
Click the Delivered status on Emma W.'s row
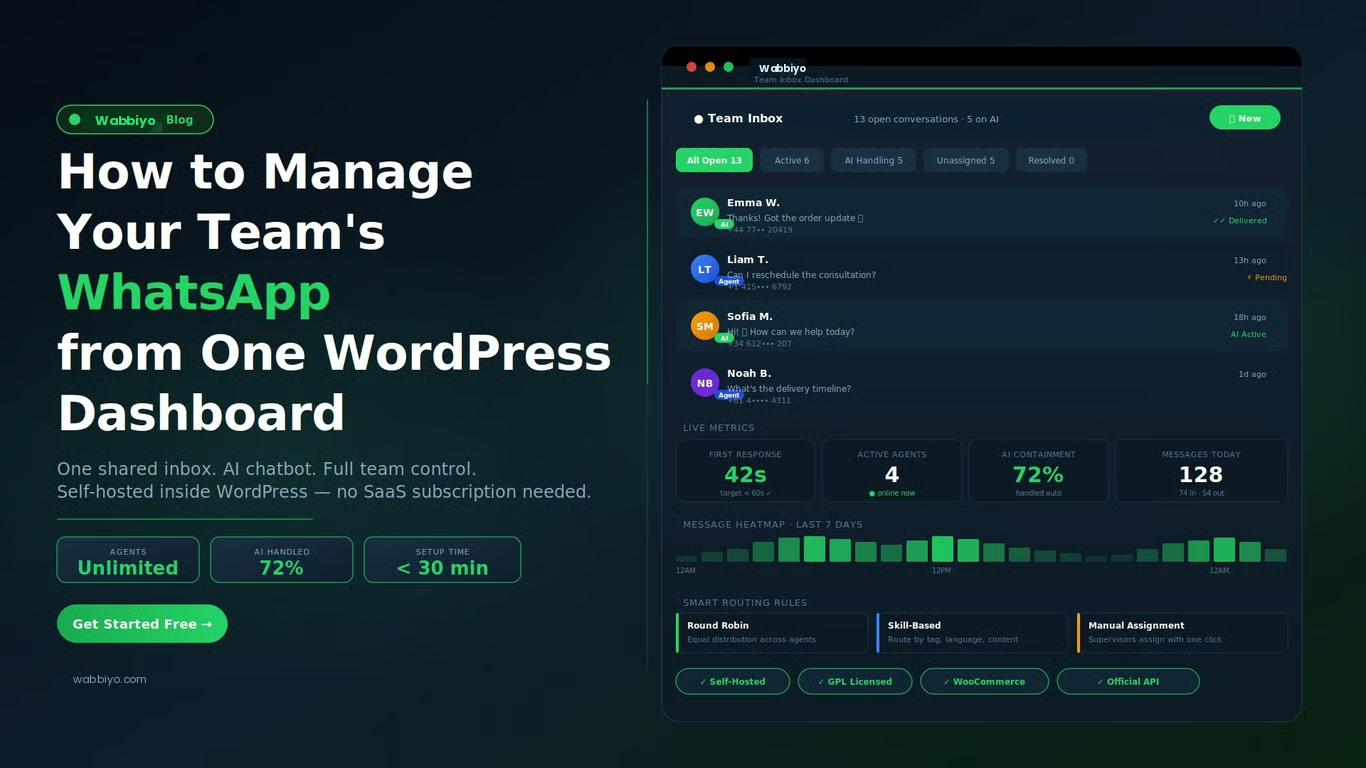click(x=1240, y=221)
